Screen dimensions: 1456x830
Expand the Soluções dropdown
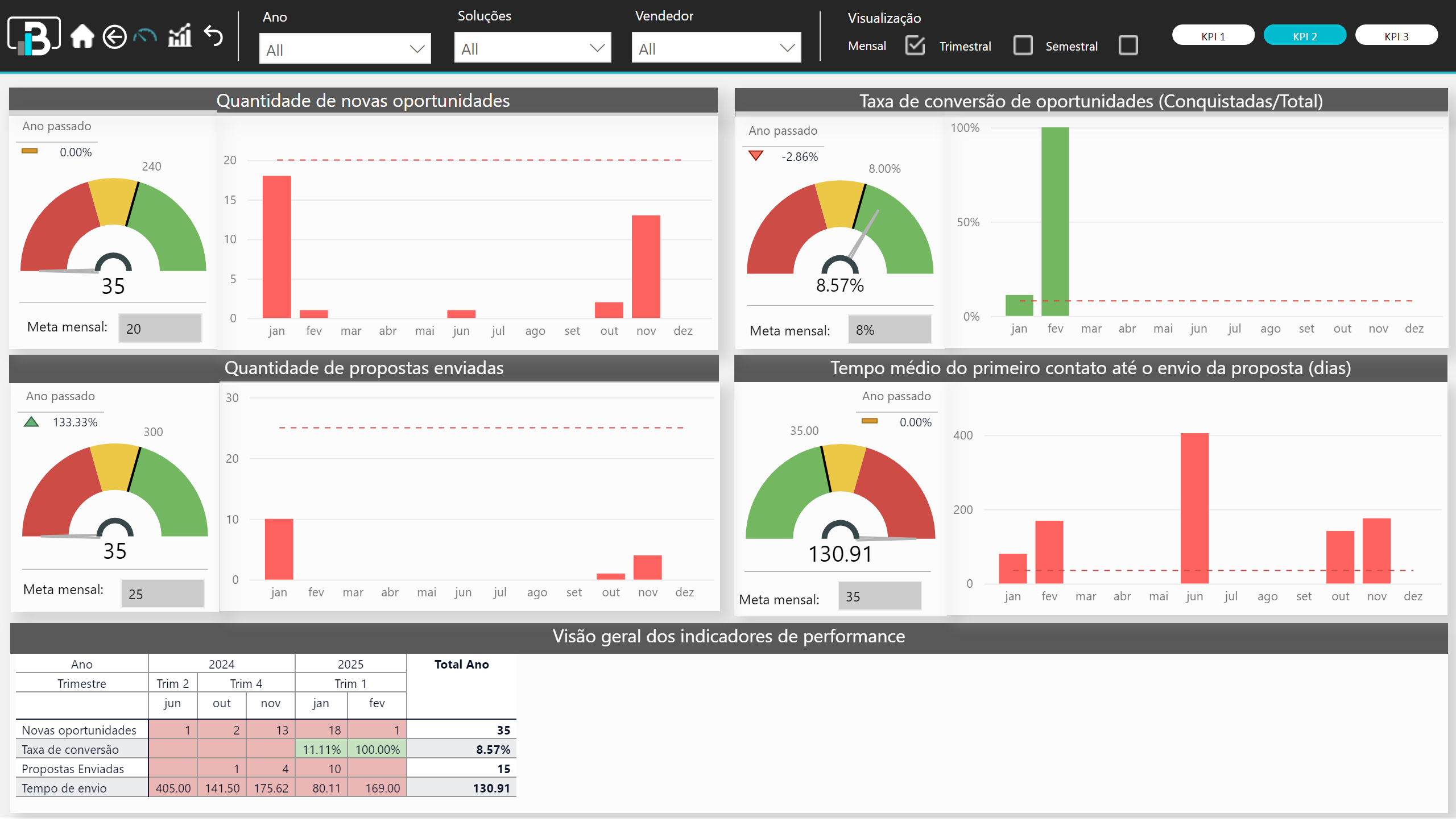click(532, 48)
